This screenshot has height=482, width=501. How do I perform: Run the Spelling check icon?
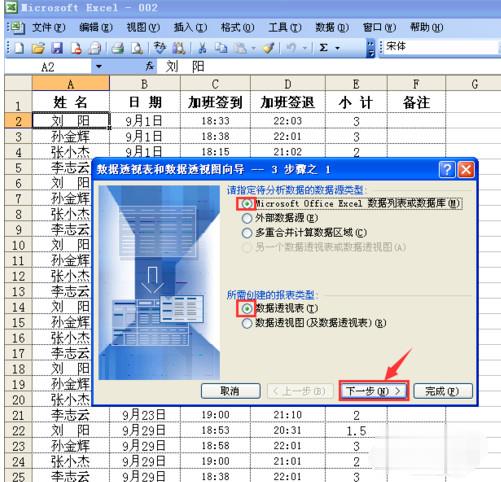[x=160, y=48]
